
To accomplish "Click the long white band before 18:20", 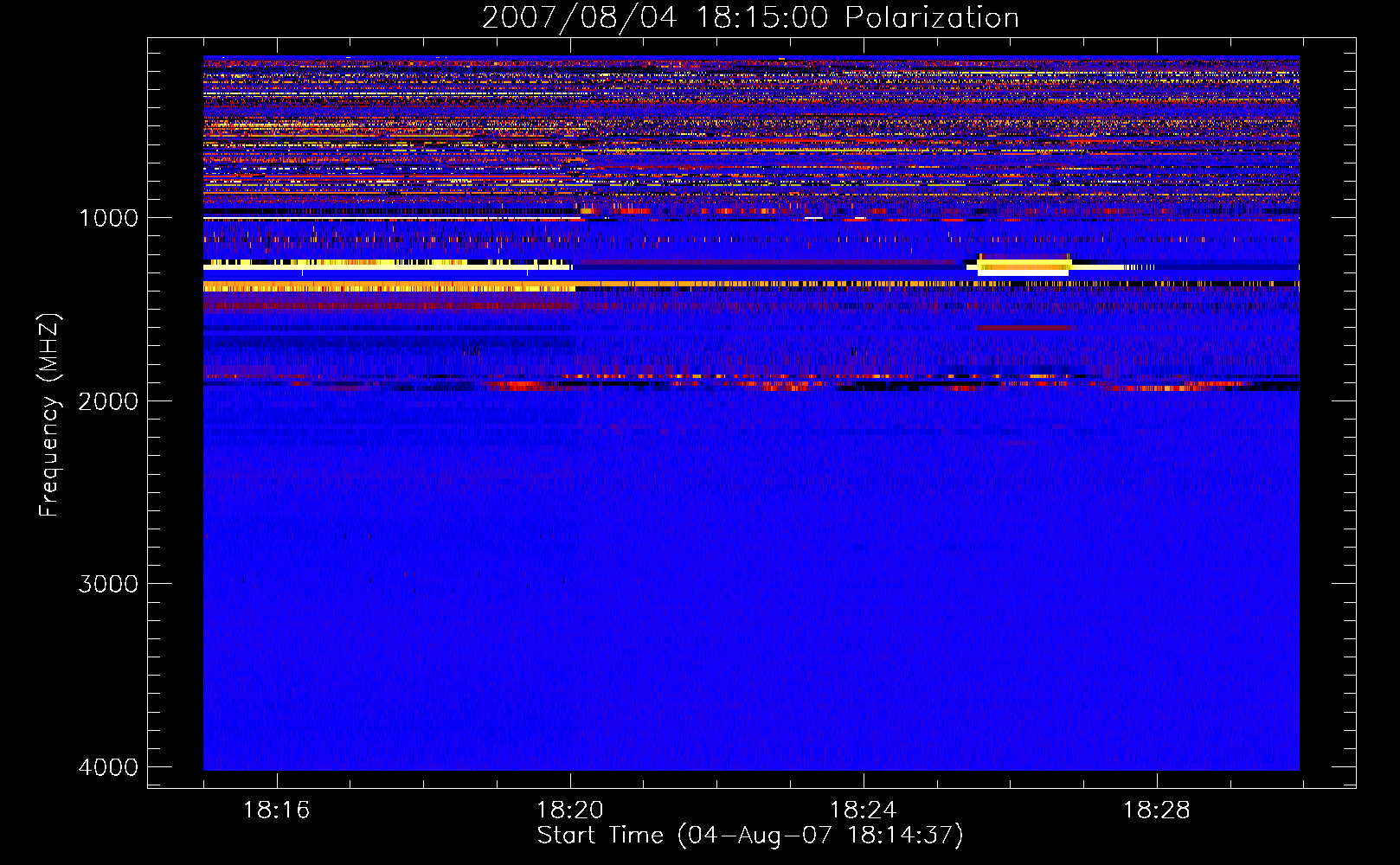I will [x=388, y=268].
